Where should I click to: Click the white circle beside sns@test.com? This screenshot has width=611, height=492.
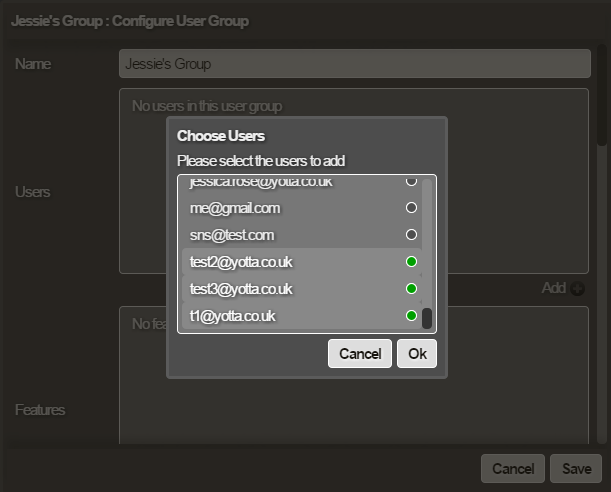410,235
